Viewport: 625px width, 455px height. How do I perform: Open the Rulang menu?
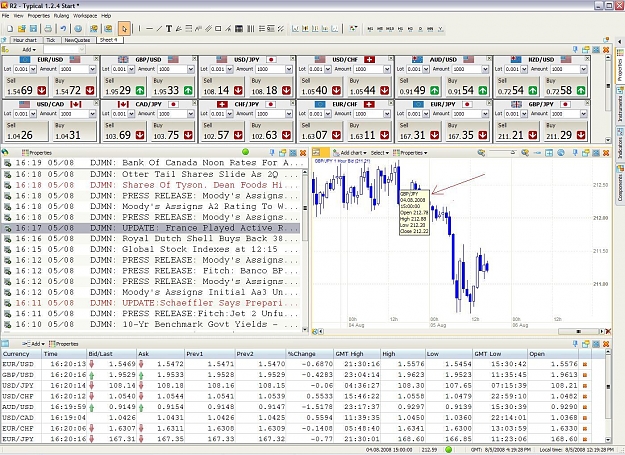click(x=61, y=16)
